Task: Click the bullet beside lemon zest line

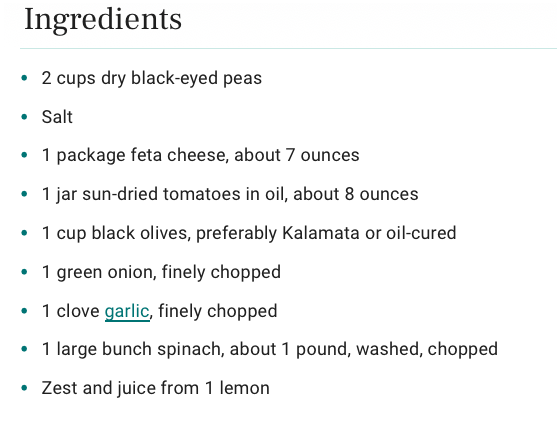Action: pos(25,388)
